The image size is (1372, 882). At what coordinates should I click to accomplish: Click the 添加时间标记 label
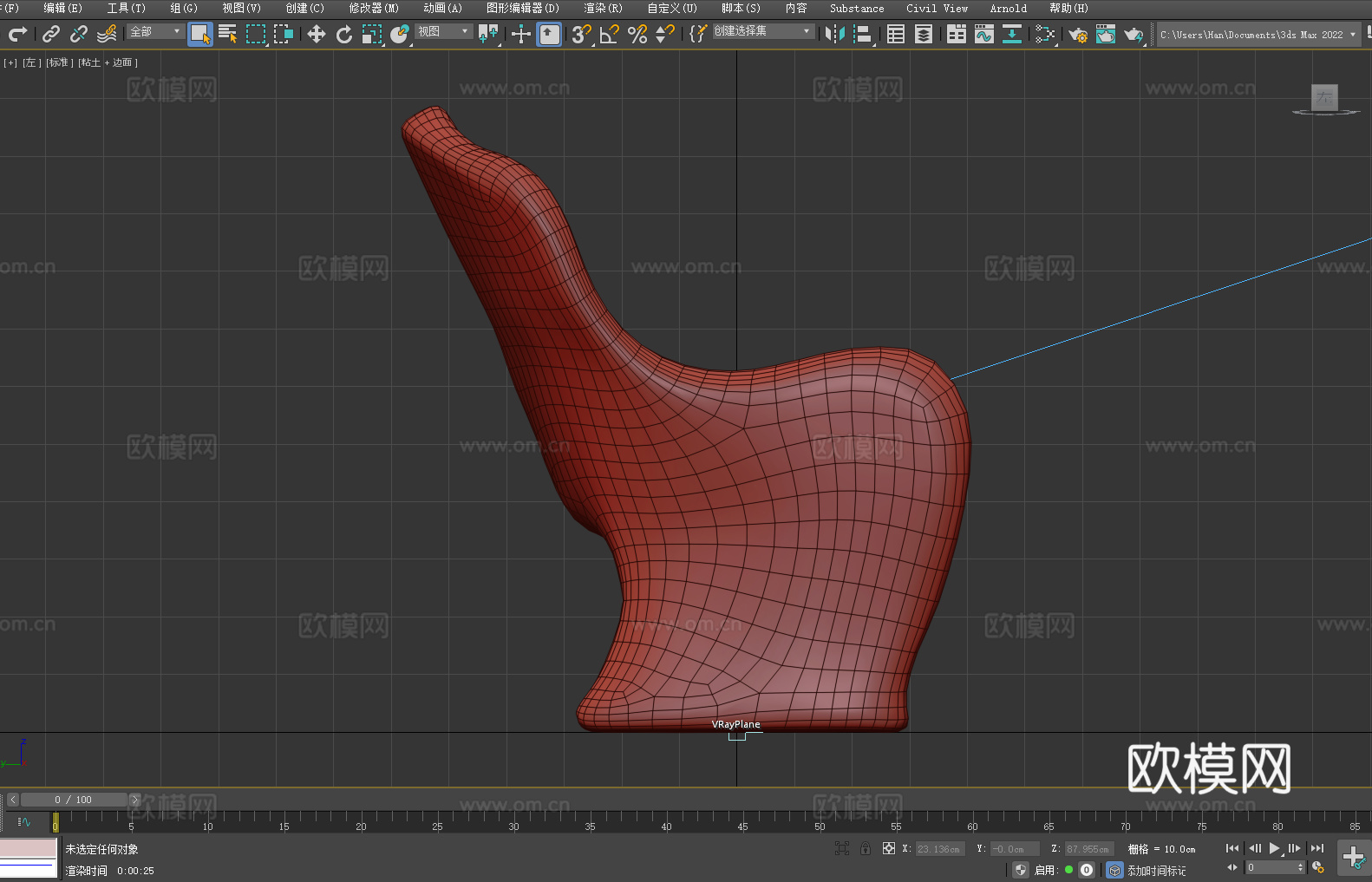1156,870
